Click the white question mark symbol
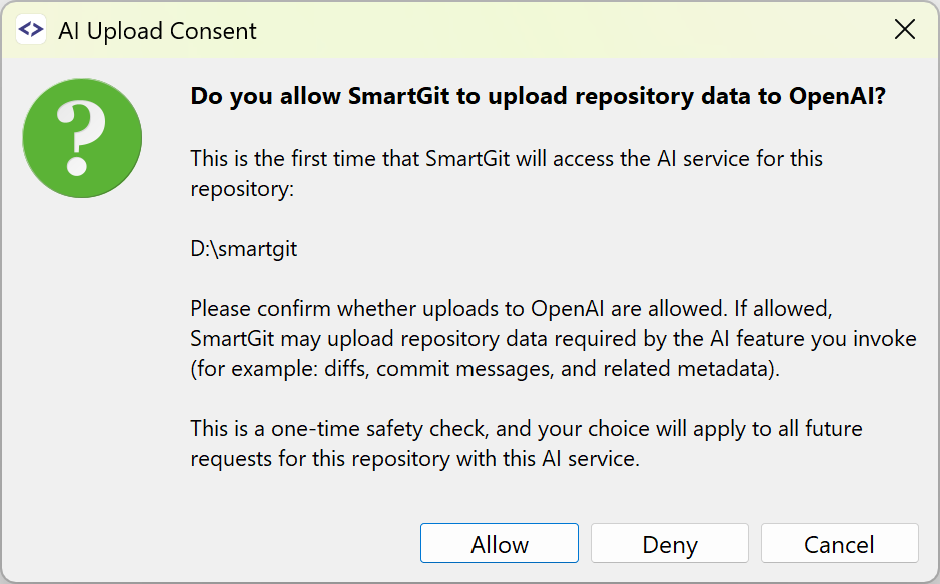This screenshot has width=940, height=584. [82, 130]
